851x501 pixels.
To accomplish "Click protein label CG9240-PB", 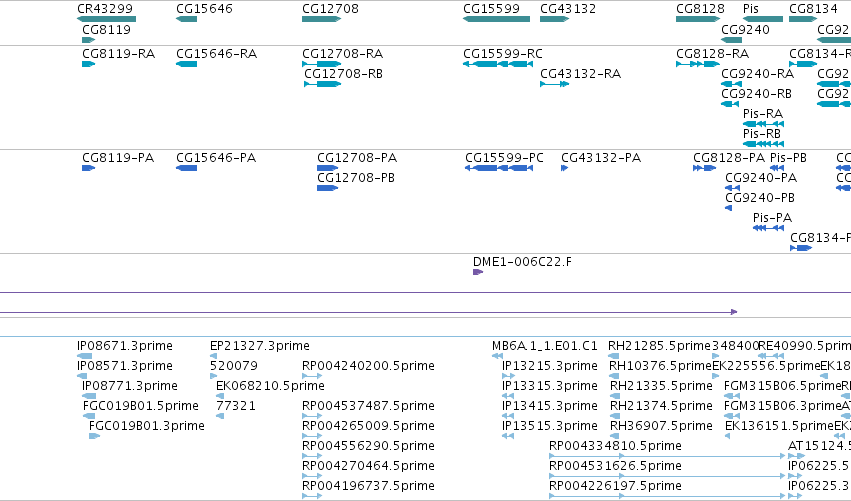I will 760,198.
